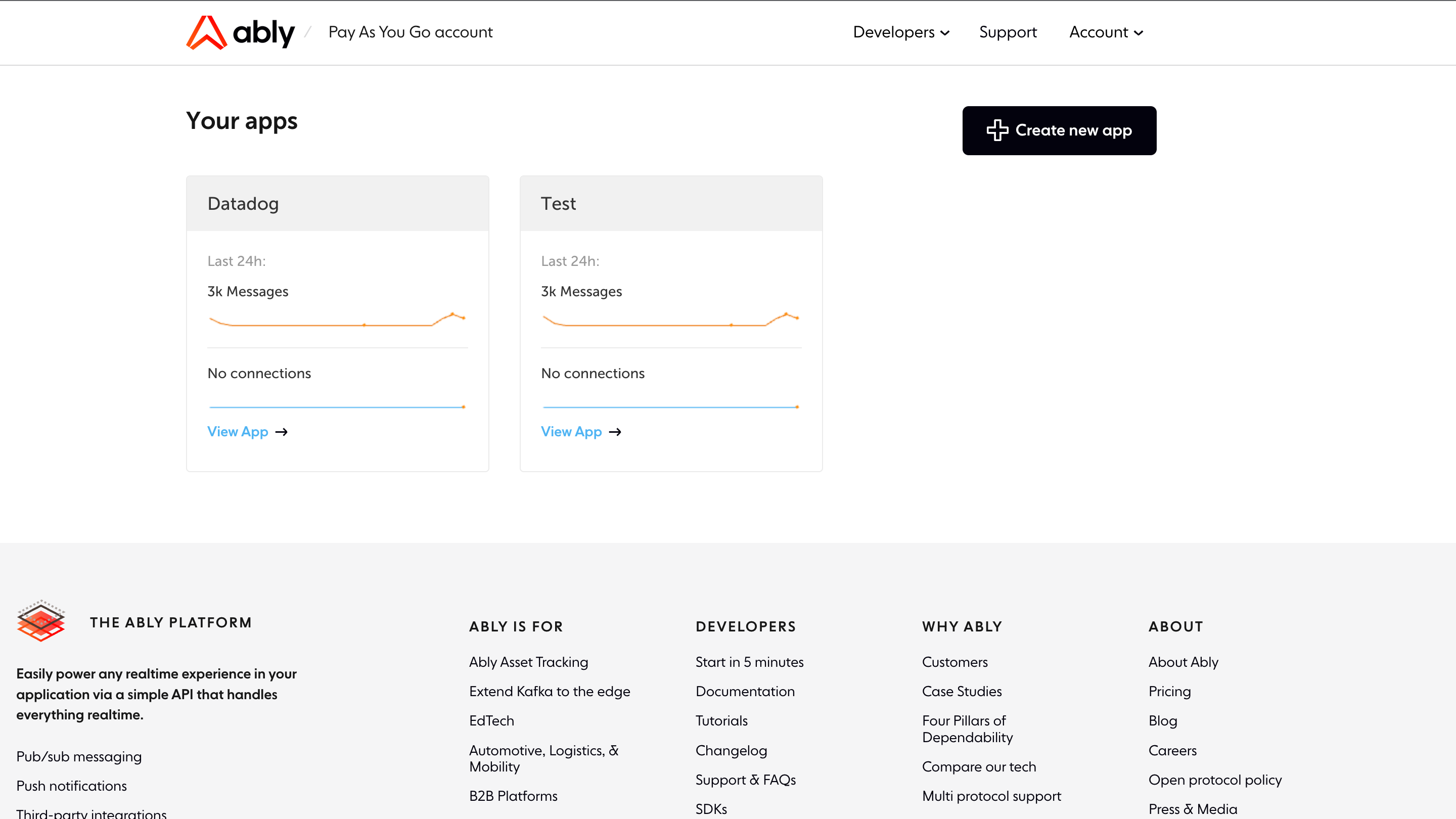Open the Tutorials footer link
The image size is (1456, 819).
[721, 721]
